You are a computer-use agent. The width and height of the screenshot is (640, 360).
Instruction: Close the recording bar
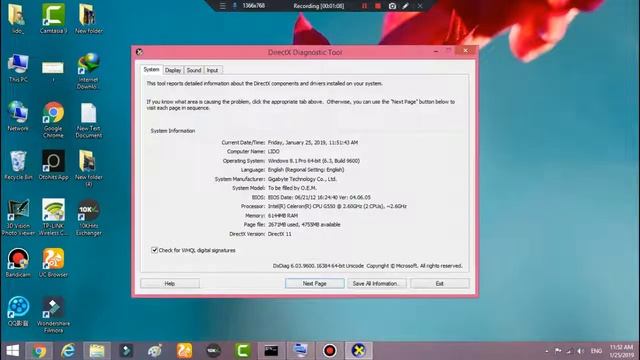pyautogui.click(x=420, y=6)
